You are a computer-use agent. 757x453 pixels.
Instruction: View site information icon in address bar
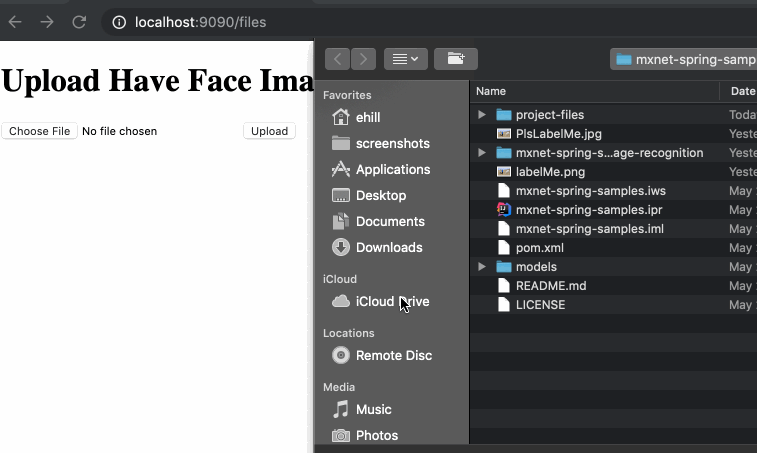pyautogui.click(x=119, y=22)
